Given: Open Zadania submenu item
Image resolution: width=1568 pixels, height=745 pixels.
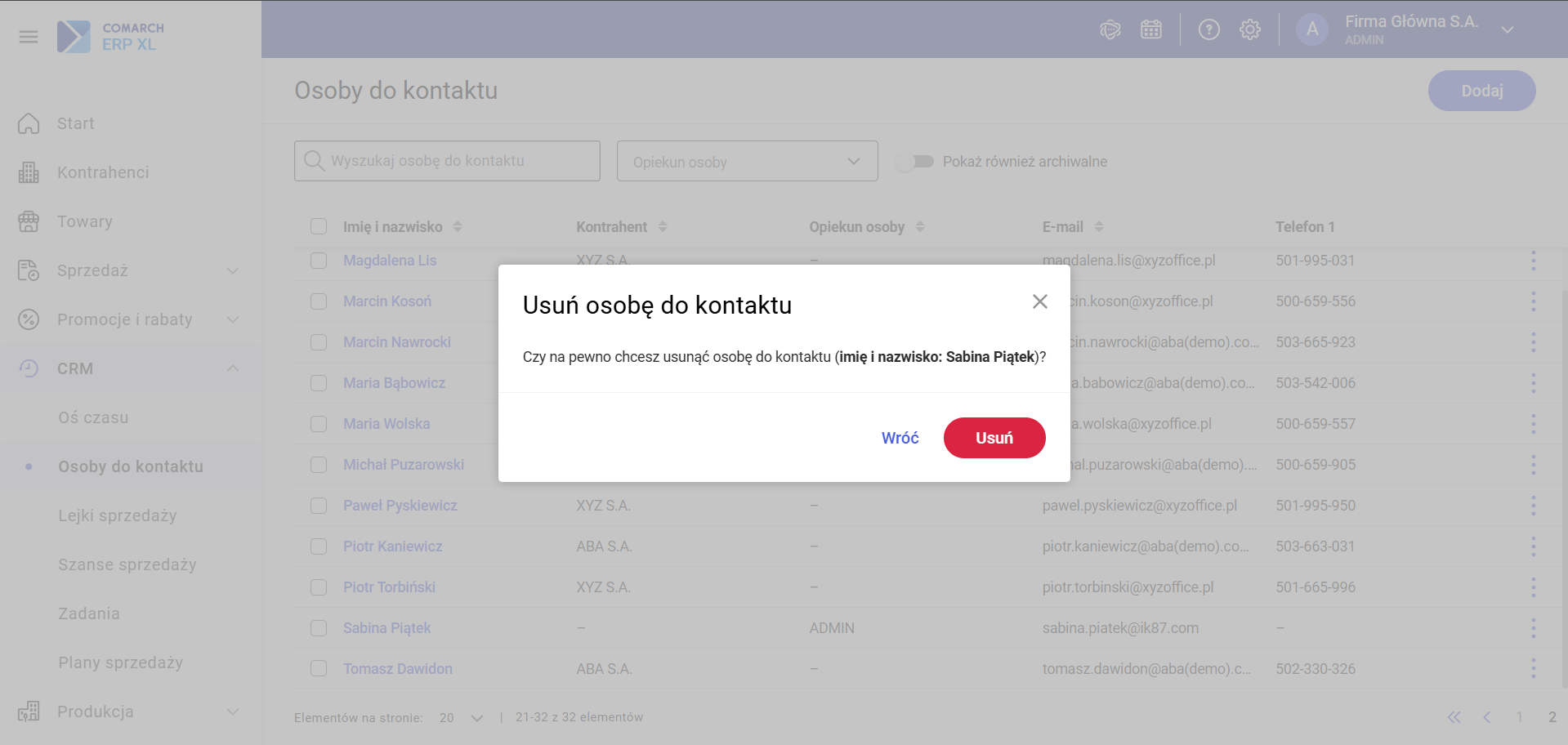Looking at the screenshot, I should point(89,613).
